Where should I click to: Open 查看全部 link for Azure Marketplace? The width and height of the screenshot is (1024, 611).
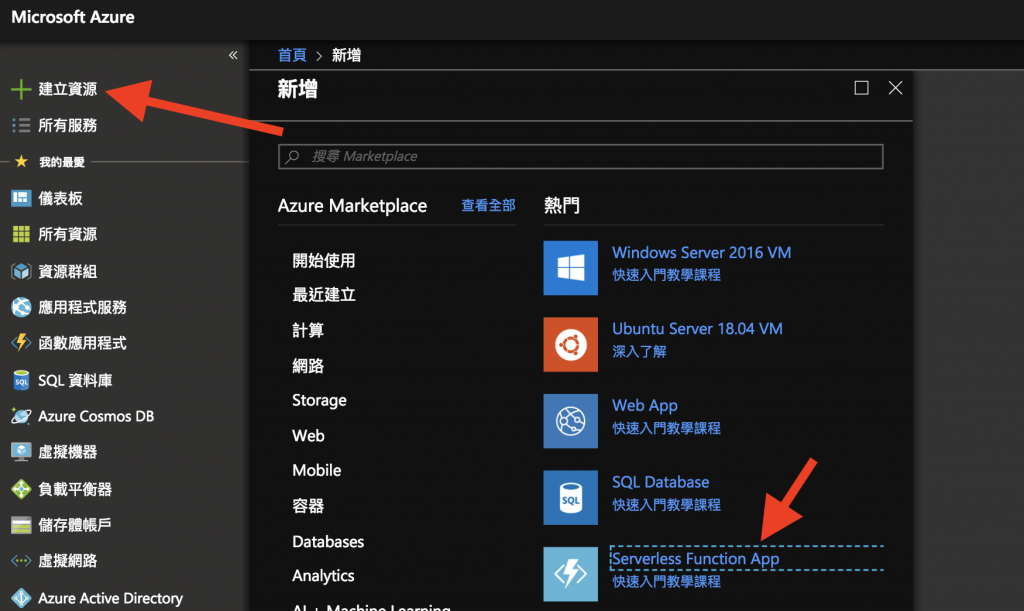488,206
